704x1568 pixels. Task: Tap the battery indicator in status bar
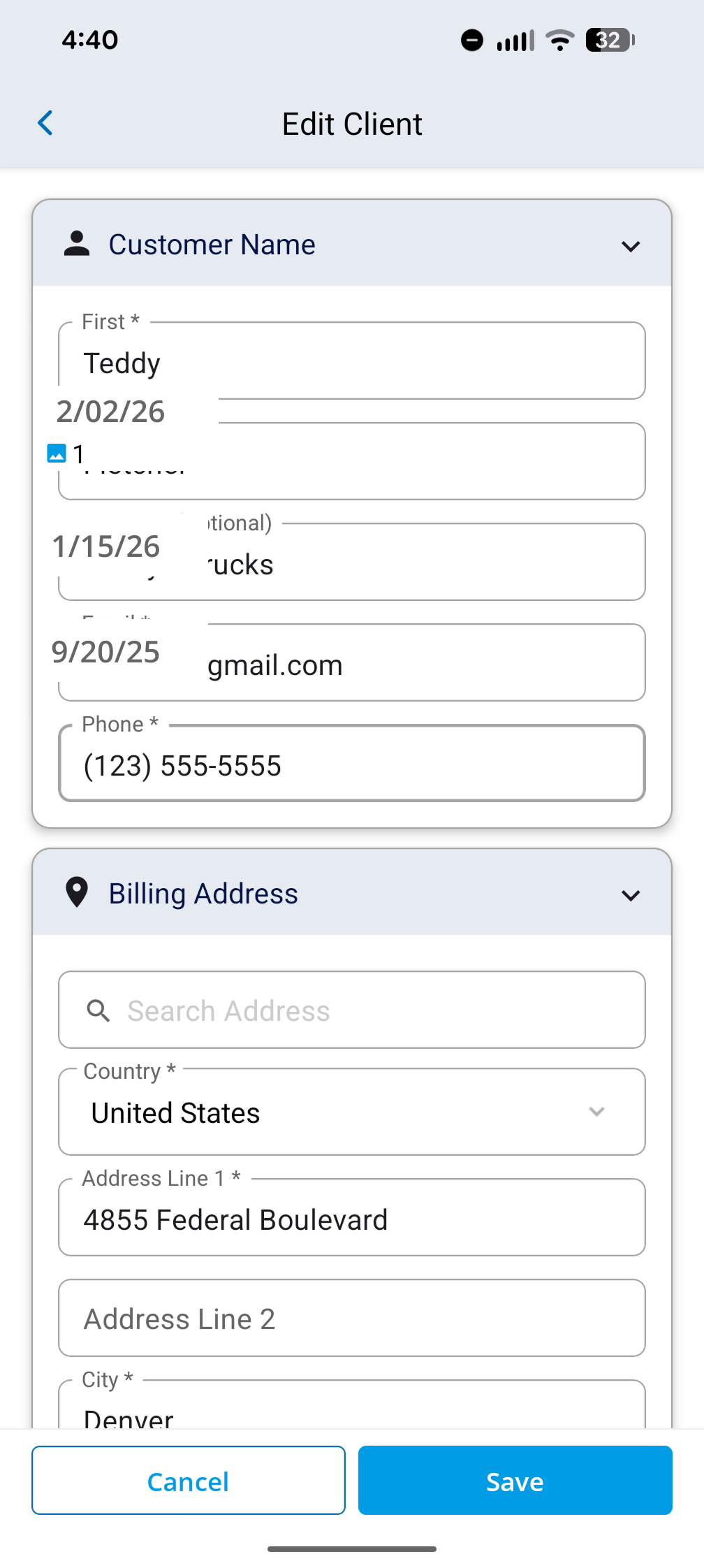(610, 40)
